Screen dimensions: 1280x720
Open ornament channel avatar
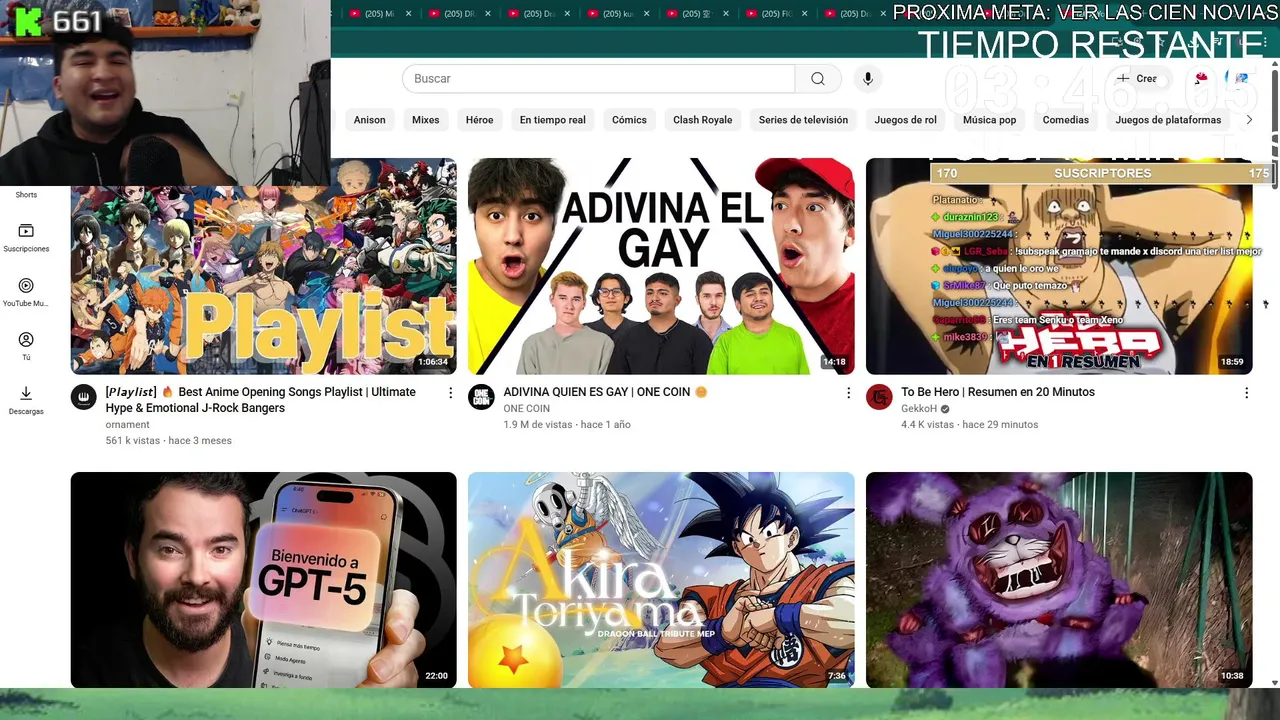[84, 397]
